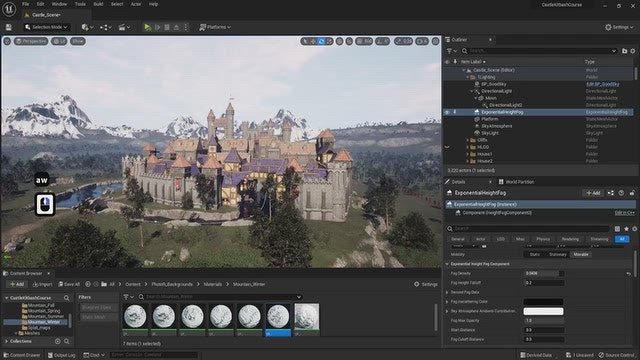640x360 pixels.
Task: Expand Fog Inscattering Color property
Action: point(447,302)
